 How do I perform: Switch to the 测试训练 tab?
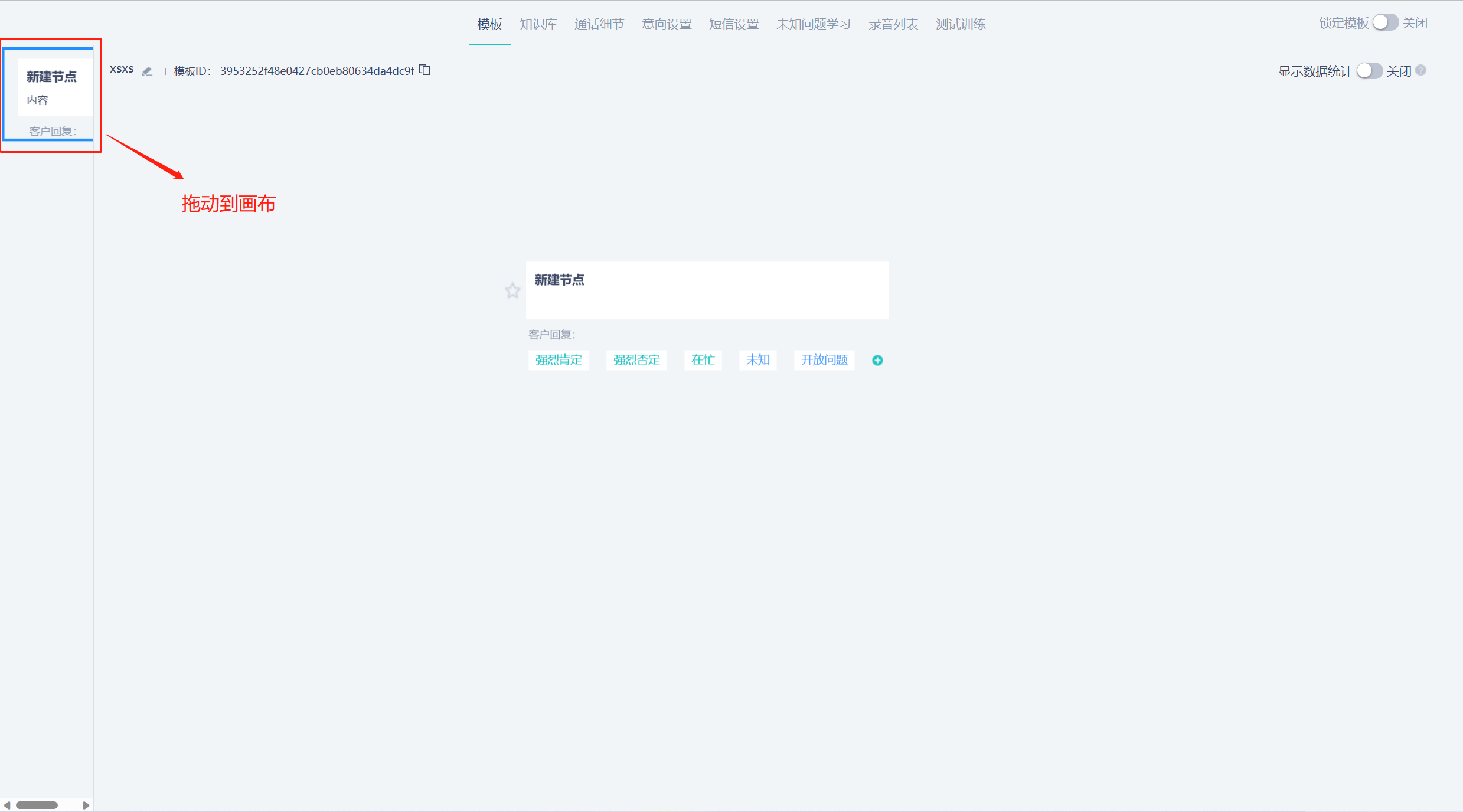[961, 24]
